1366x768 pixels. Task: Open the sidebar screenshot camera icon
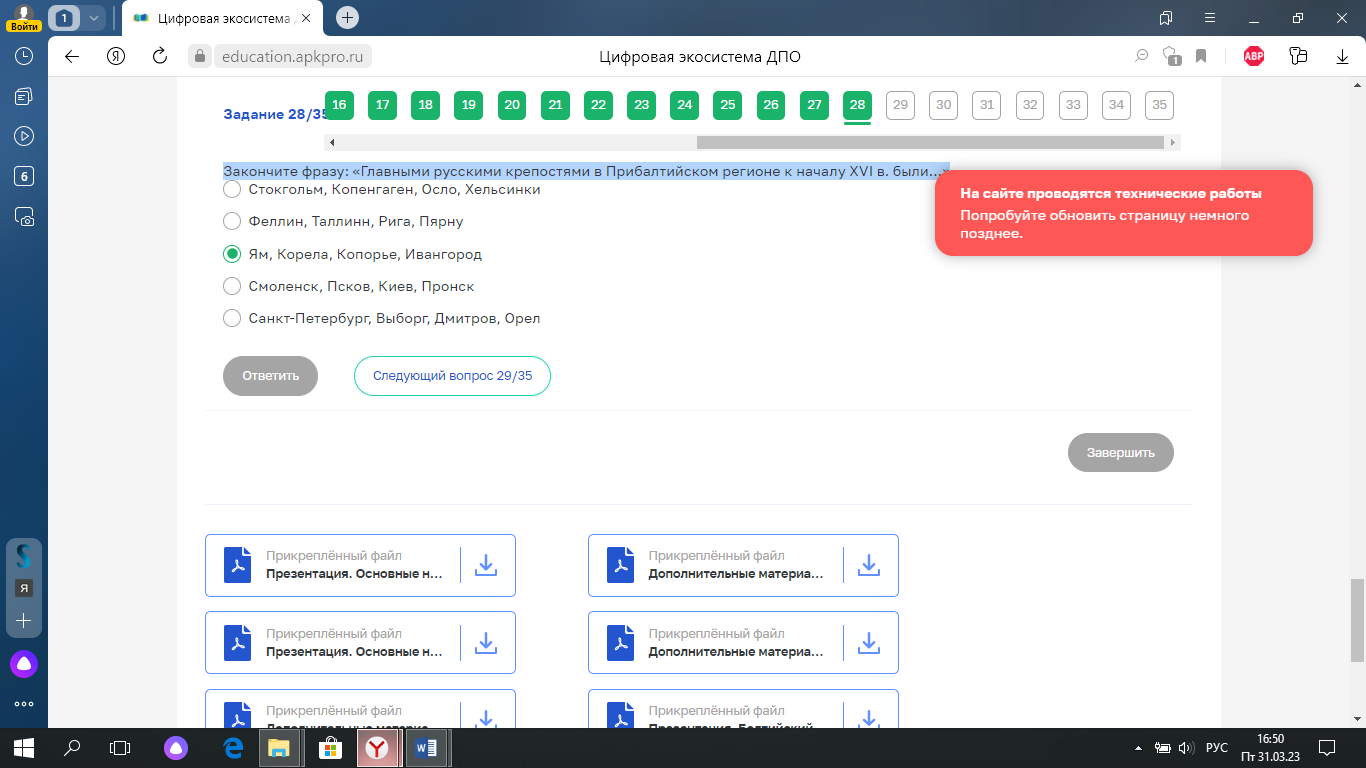click(24, 216)
